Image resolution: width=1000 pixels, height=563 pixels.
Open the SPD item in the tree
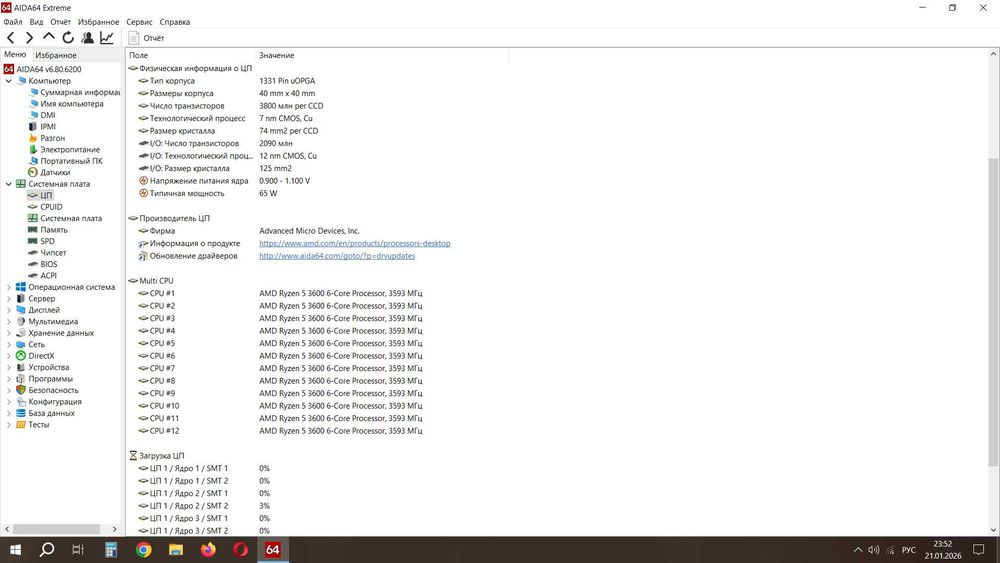coord(47,241)
